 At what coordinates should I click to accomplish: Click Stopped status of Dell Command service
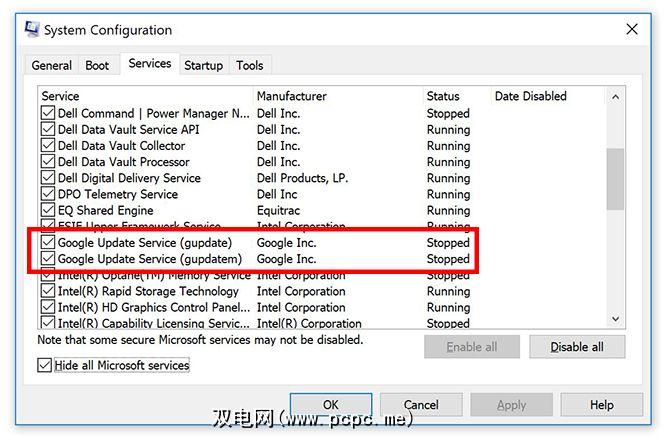[x=448, y=113]
